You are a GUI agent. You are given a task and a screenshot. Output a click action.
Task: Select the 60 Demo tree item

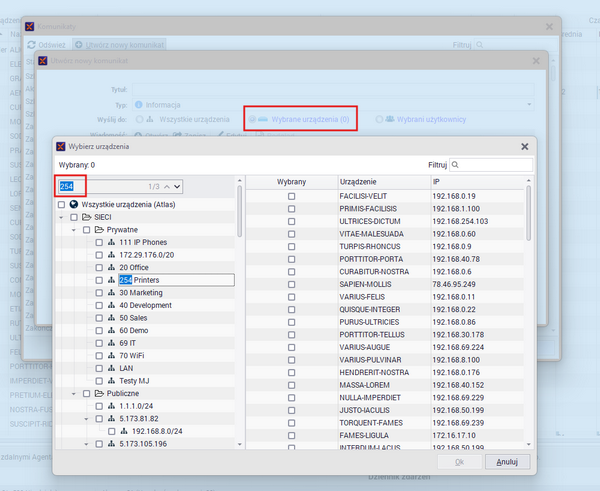click(x=134, y=331)
